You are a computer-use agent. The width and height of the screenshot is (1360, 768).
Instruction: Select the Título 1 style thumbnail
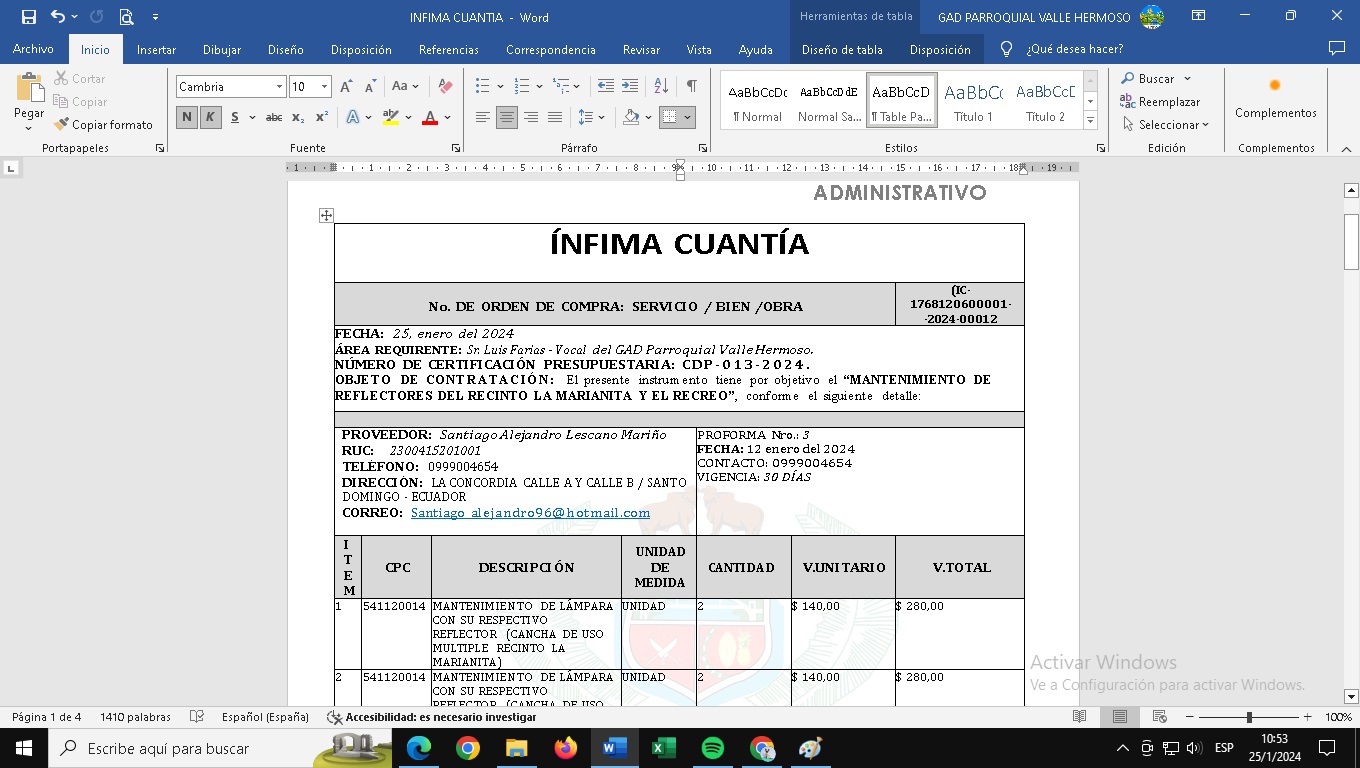(973, 101)
